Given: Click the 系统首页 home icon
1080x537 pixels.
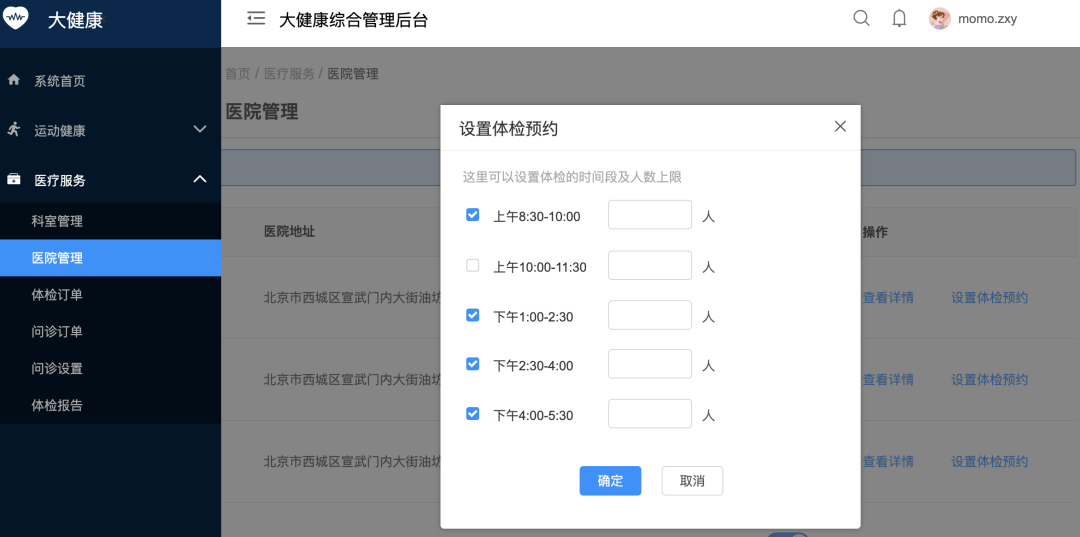Looking at the screenshot, I should pos(14,80).
